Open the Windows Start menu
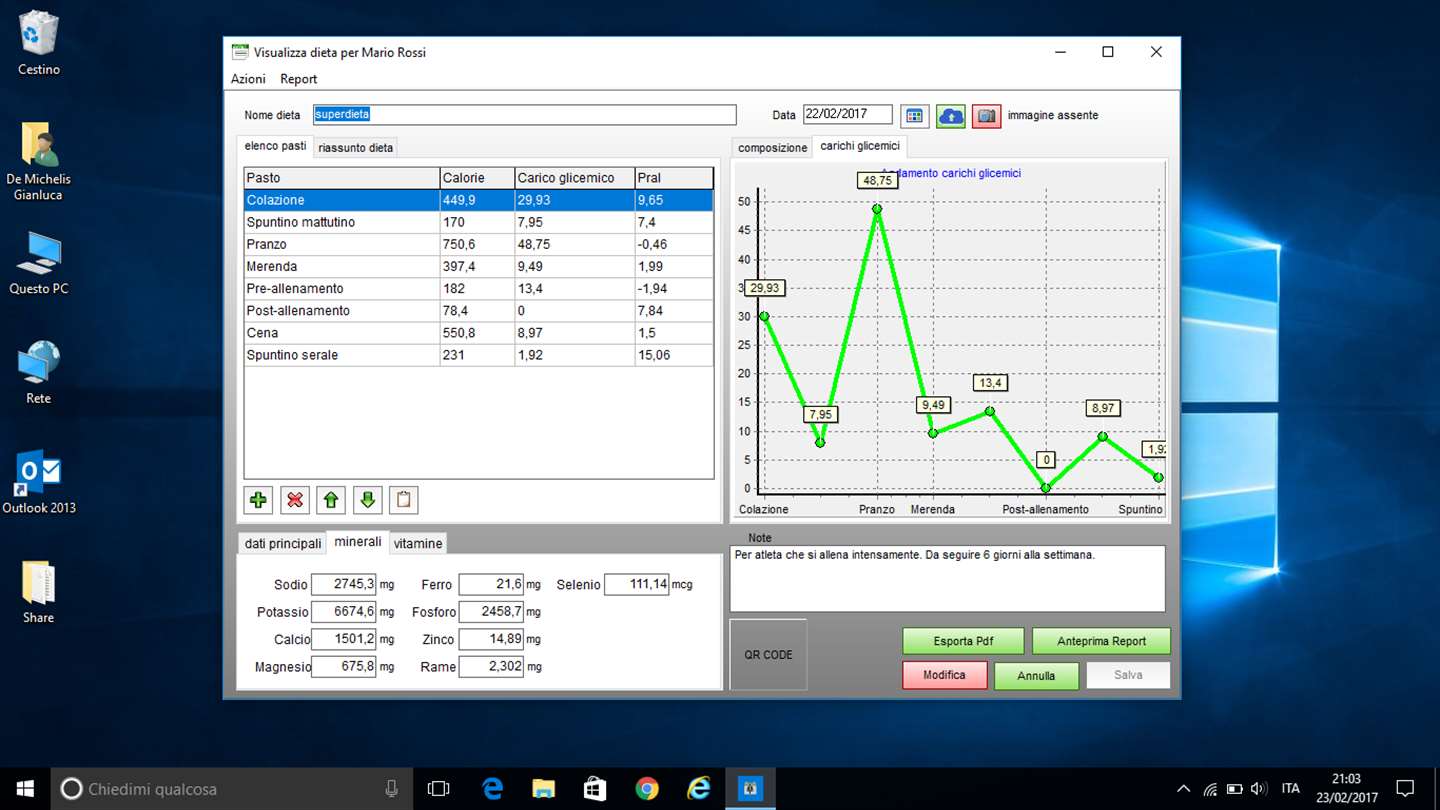 coord(24,789)
